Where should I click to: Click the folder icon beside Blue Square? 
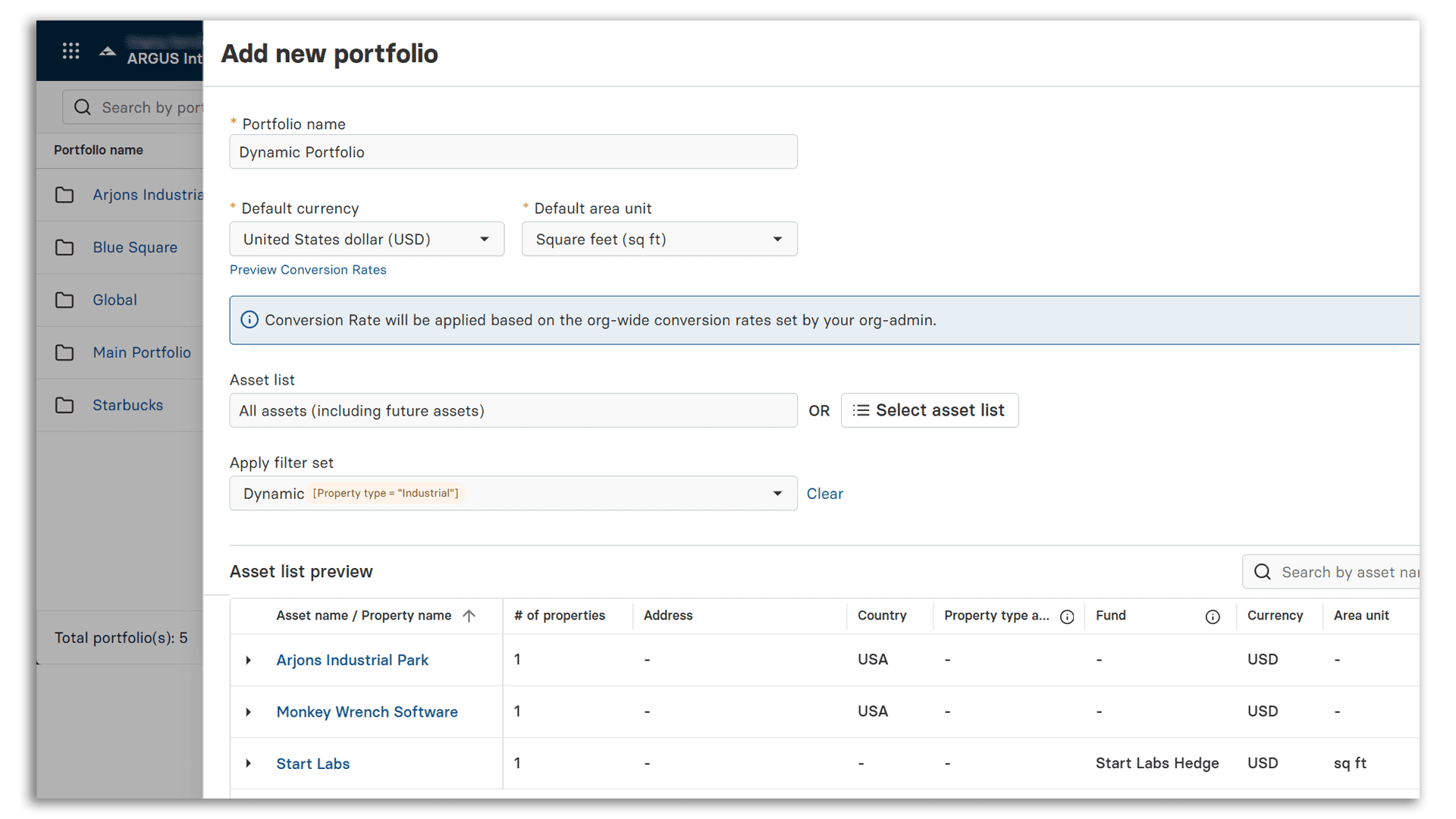tap(64, 247)
